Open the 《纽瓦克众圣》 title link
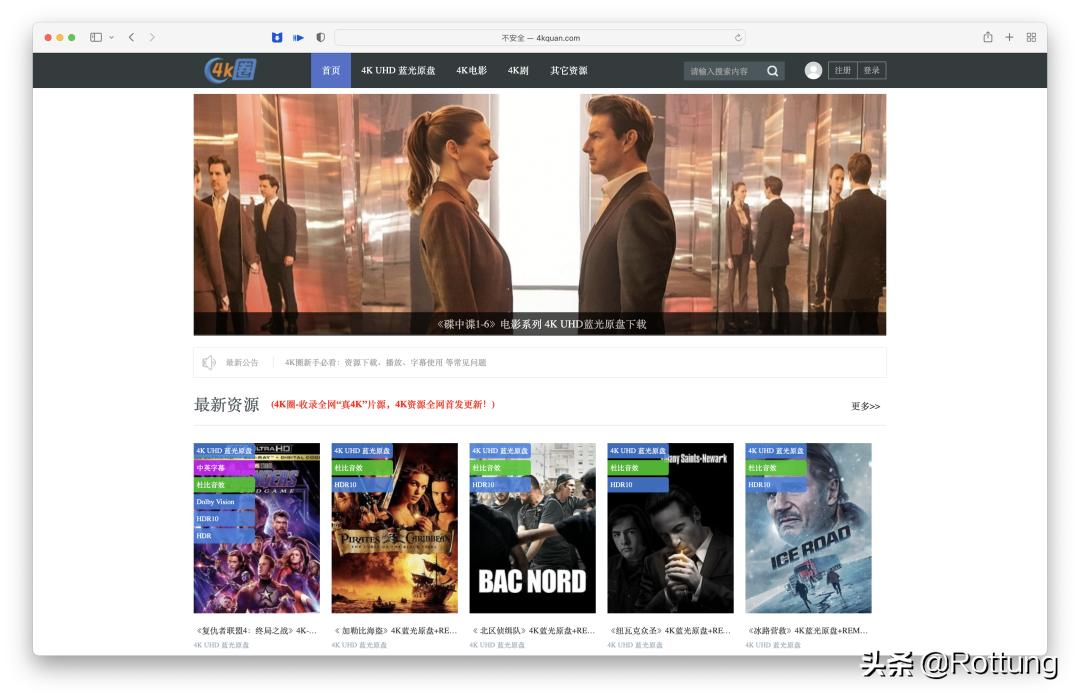The width and height of the screenshot is (1080, 699). click(x=670, y=631)
